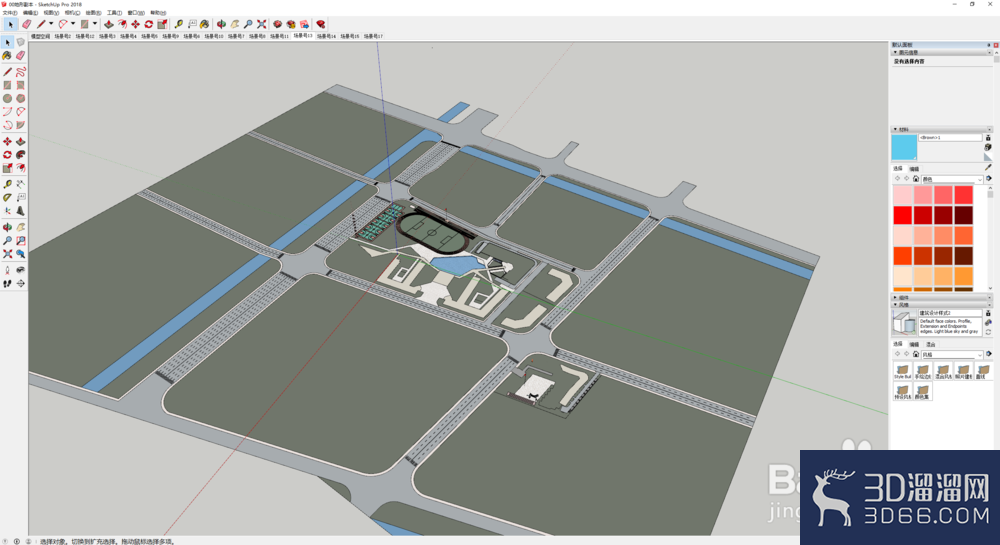
Task: Select the Rotated Rectangle tool
Action: coord(20,85)
